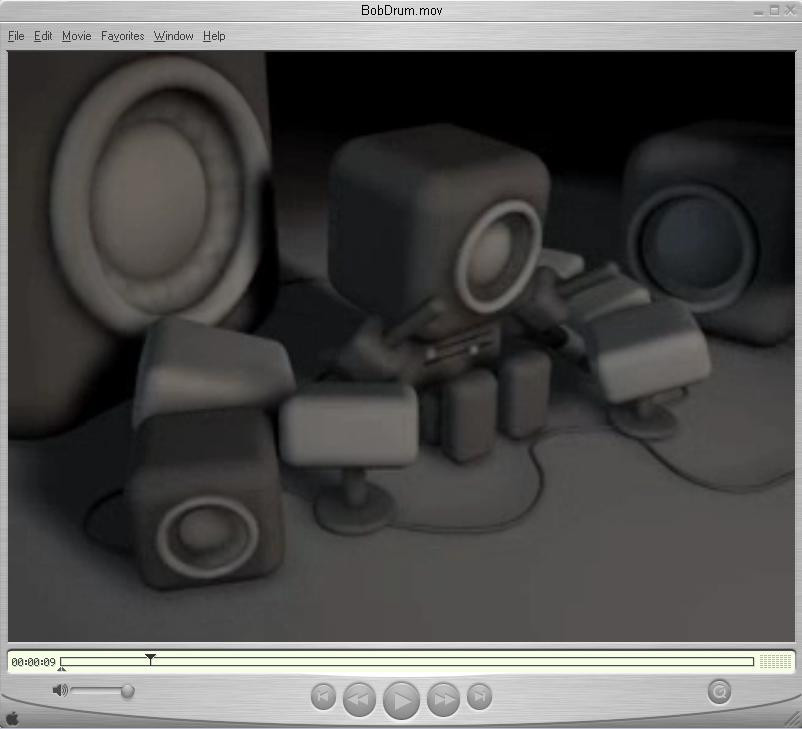Click the audio level equalizer display
The width and height of the screenshot is (802, 729).
(x=775, y=661)
